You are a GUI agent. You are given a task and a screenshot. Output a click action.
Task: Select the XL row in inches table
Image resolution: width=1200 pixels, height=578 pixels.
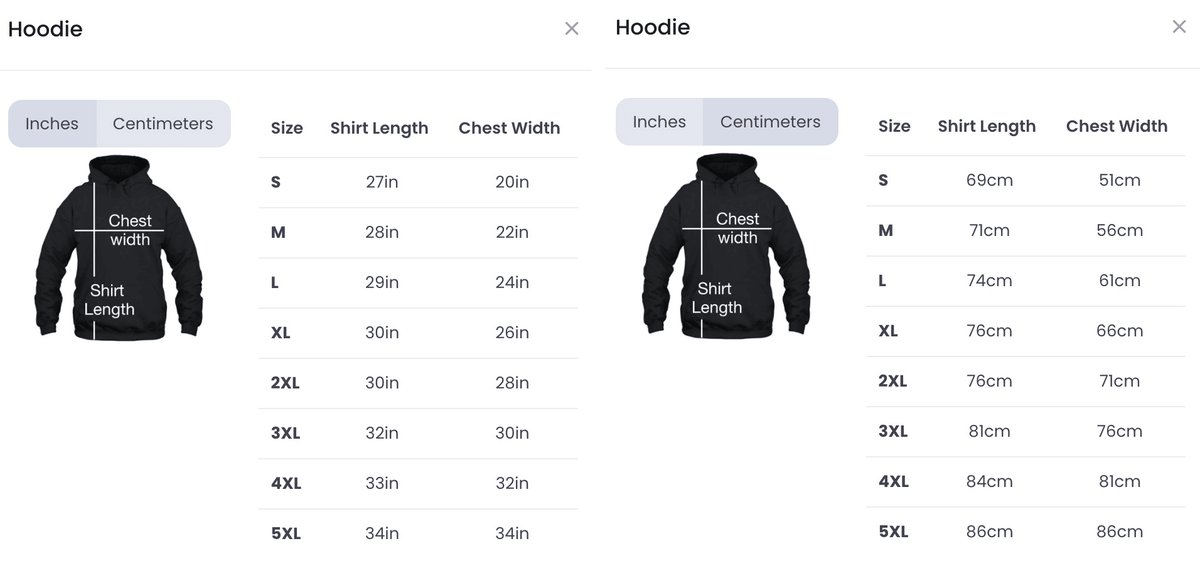point(418,333)
